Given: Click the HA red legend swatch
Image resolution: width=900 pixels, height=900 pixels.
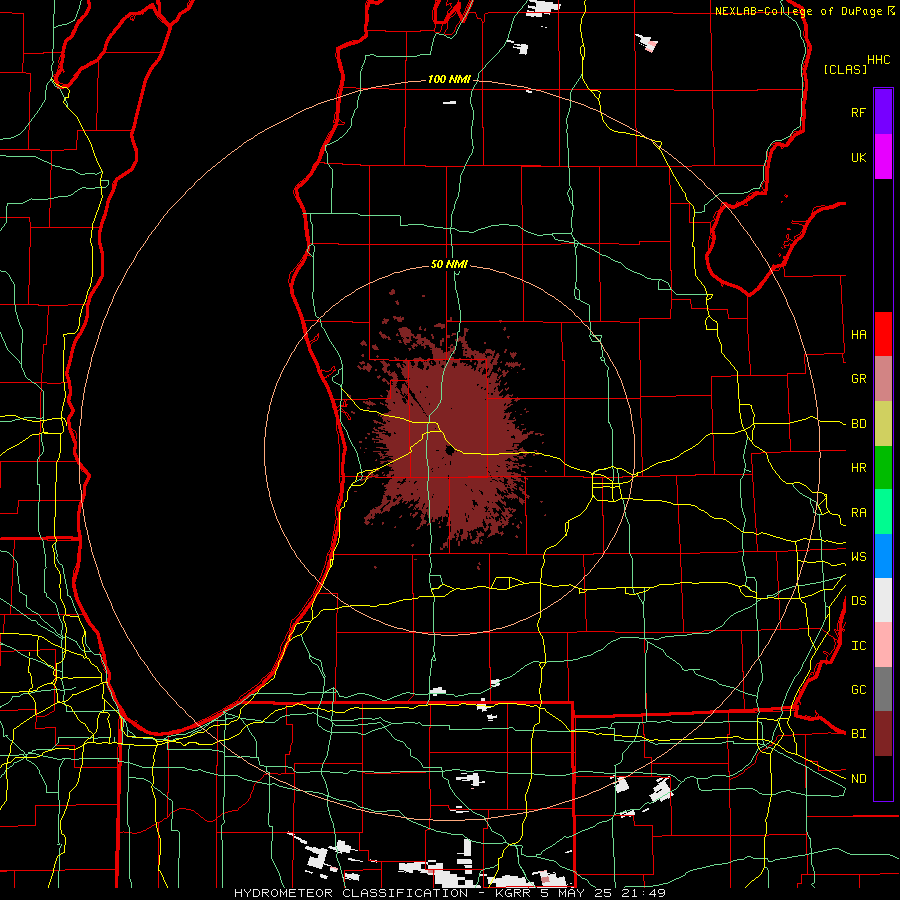Looking at the screenshot, I should click(883, 334).
